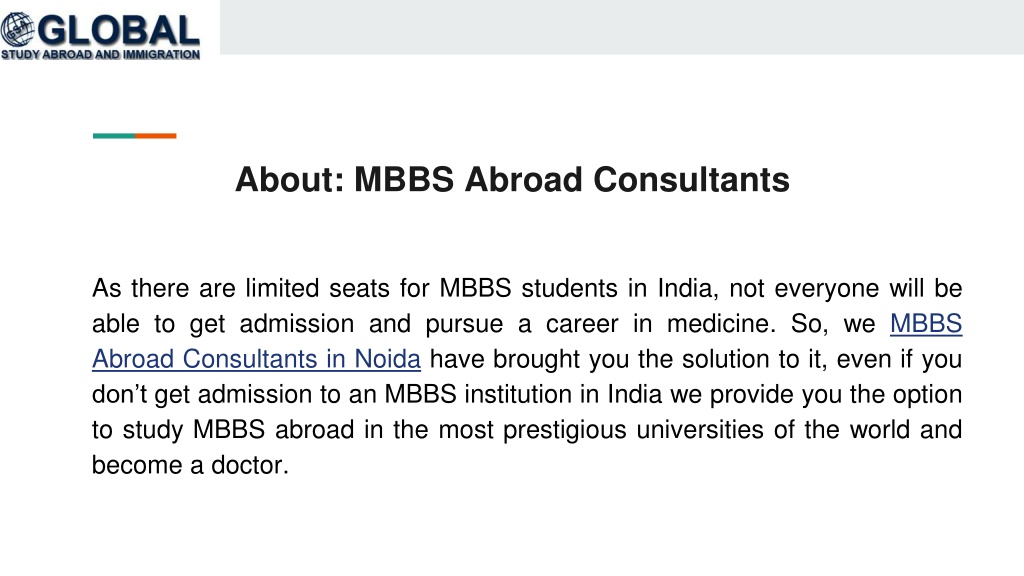This screenshot has height=576, width=1024.
Task: Click the GLOBAL logo wordmark
Action: click(x=118, y=31)
